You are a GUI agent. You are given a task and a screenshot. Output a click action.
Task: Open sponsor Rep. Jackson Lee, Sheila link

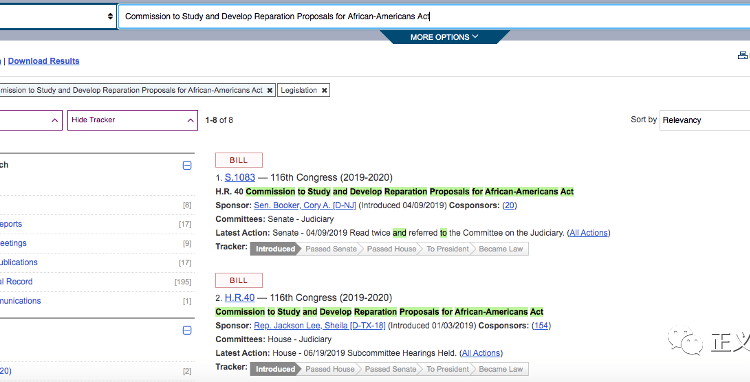(320, 325)
